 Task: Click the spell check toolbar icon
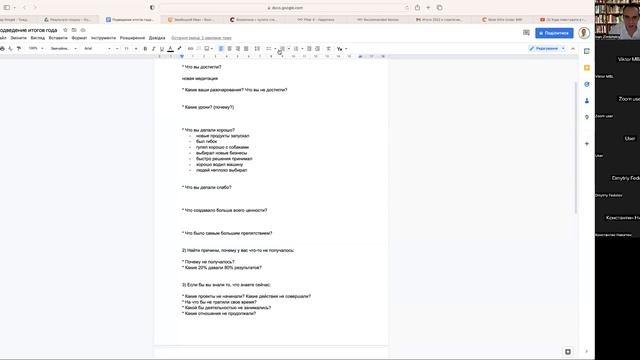pos(11,49)
